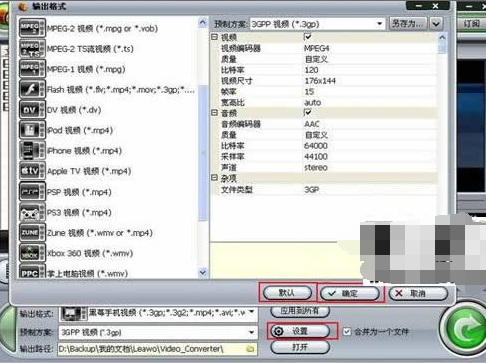Viewport: 486px width, 363px height.
Task: Click file type value 3GP
Action: coord(312,190)
